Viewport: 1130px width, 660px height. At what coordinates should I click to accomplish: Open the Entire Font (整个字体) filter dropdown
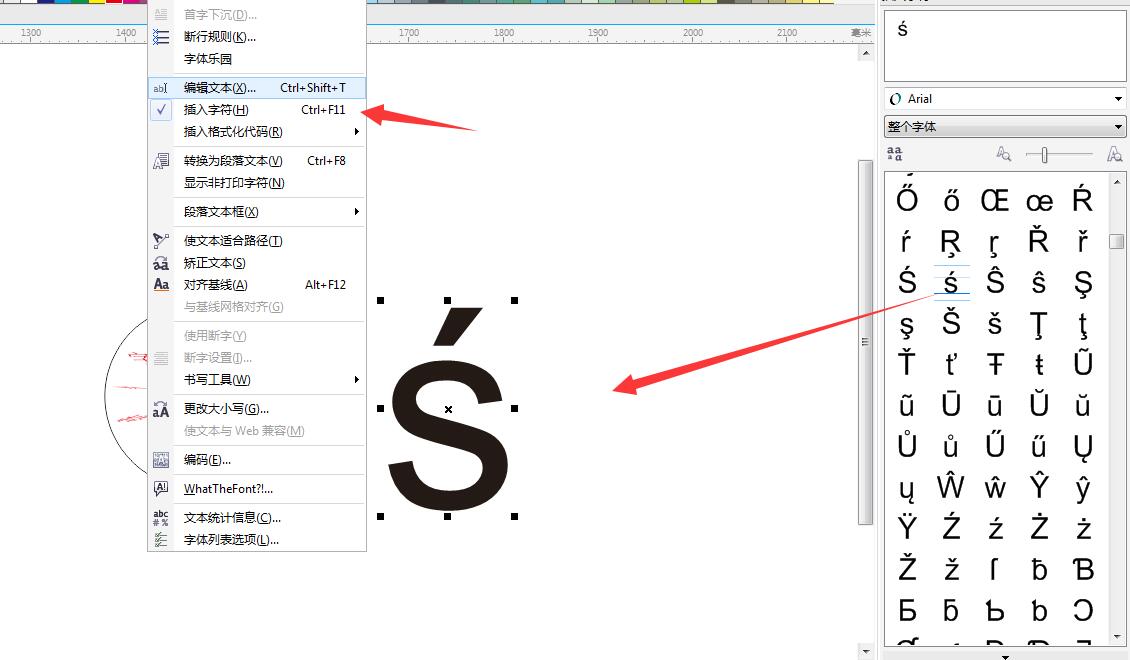(x=1005, y=127)
